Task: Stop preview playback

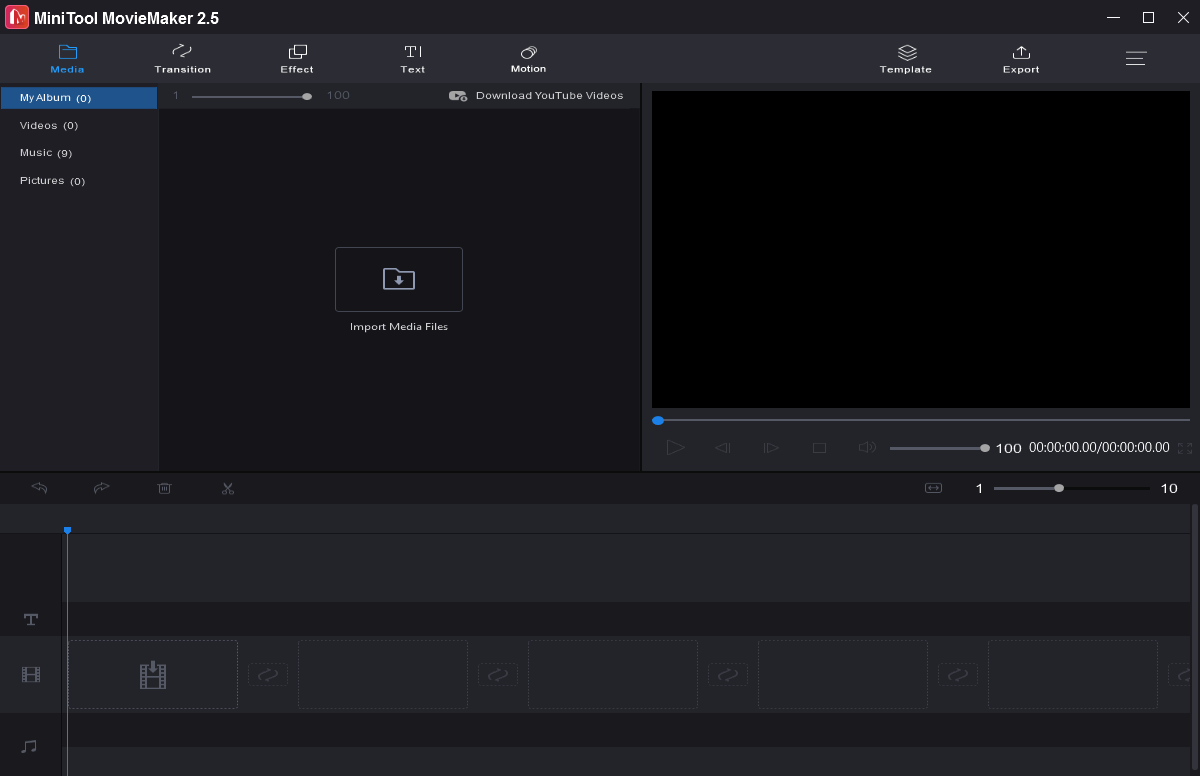Action: [819, 448]
